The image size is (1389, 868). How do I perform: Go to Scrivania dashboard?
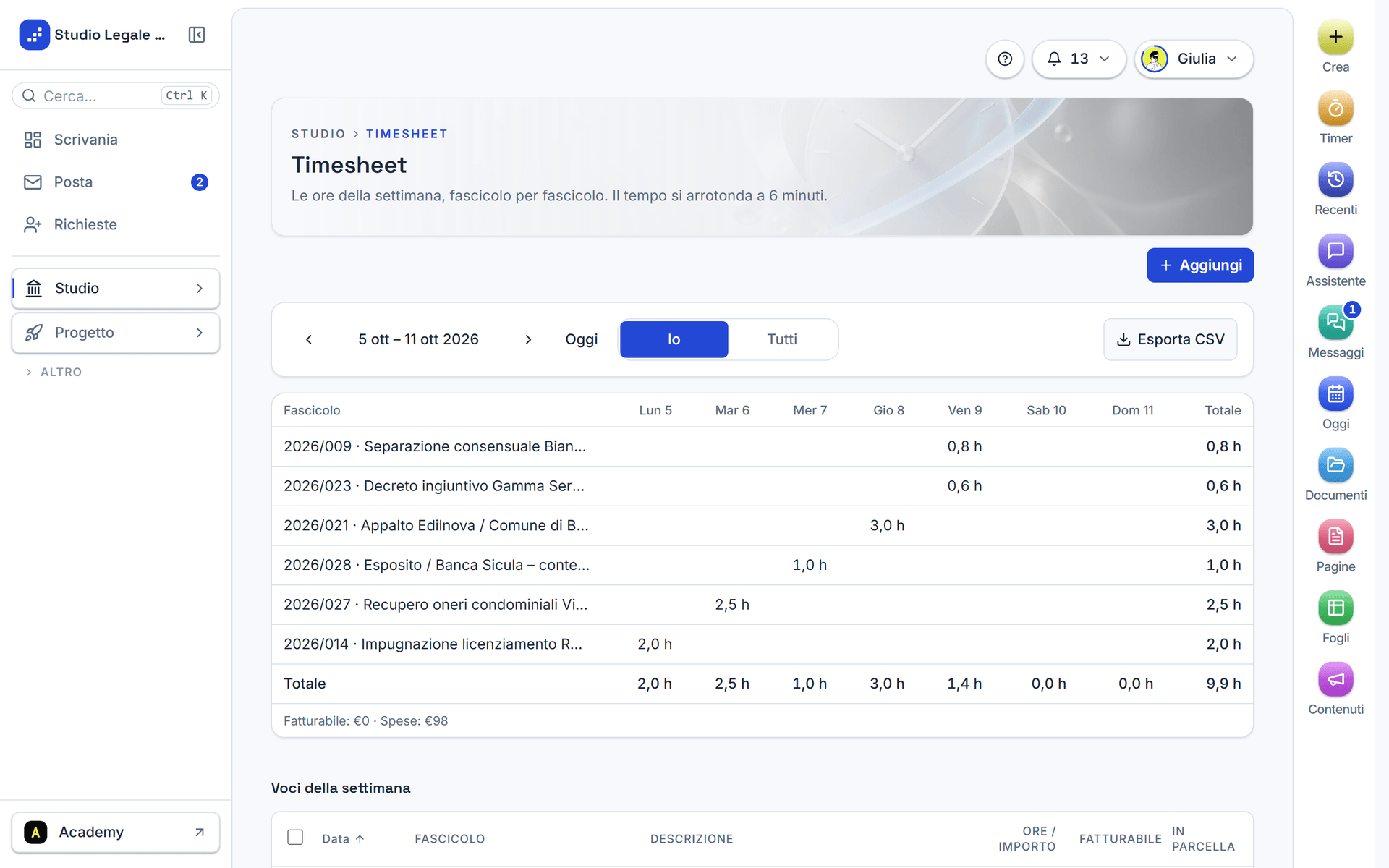pos(116,140)
